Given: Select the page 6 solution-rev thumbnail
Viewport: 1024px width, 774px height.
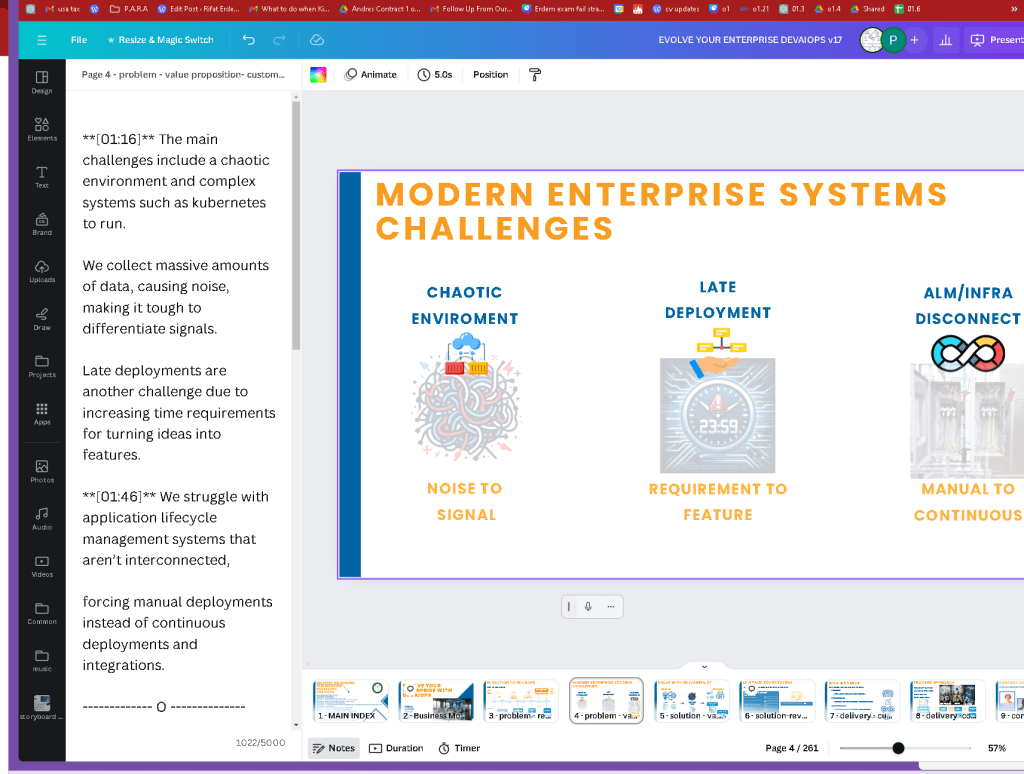Looking at the screenshot, I should point(777,701).
